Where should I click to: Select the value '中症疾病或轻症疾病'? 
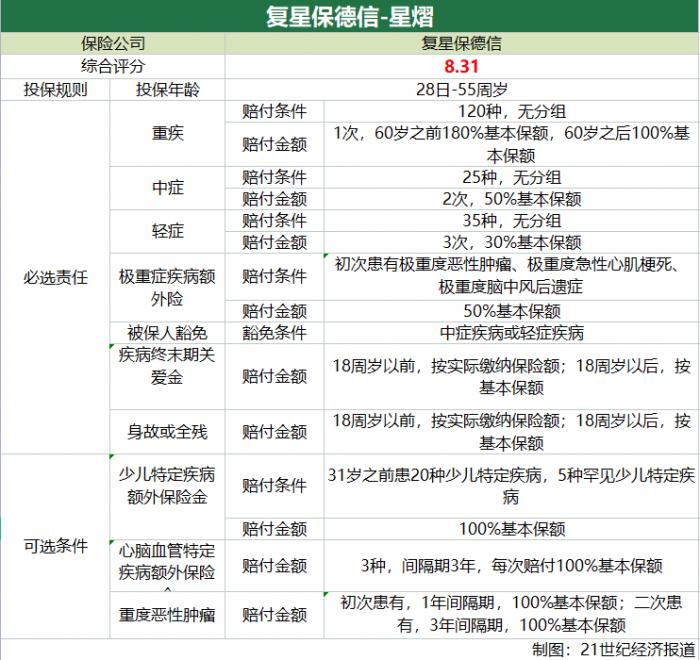pos(512,333)
